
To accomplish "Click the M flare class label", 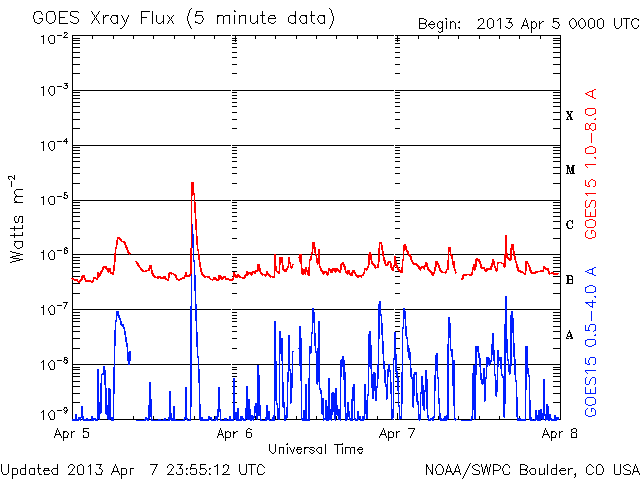I will (570, 170).
